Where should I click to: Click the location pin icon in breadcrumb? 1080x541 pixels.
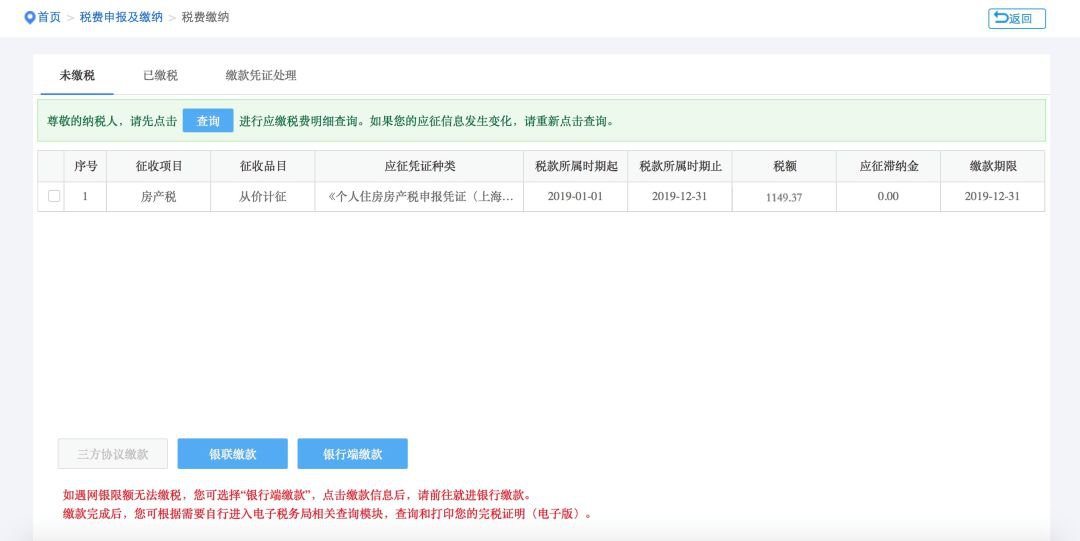[30, 18]
